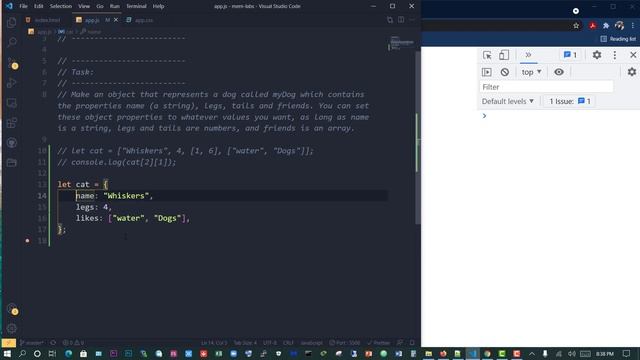Viewport: 640px width, 360px height.
Task: Click the editor vertical scrollbar
Action: click(418, 137)
